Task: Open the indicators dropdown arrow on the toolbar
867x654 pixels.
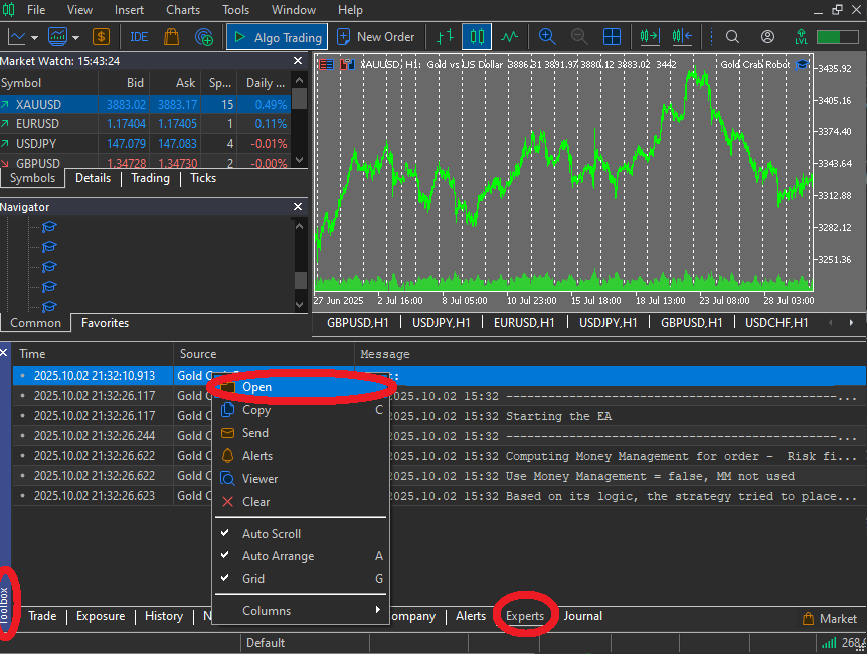Action: (x=75, y=37)
